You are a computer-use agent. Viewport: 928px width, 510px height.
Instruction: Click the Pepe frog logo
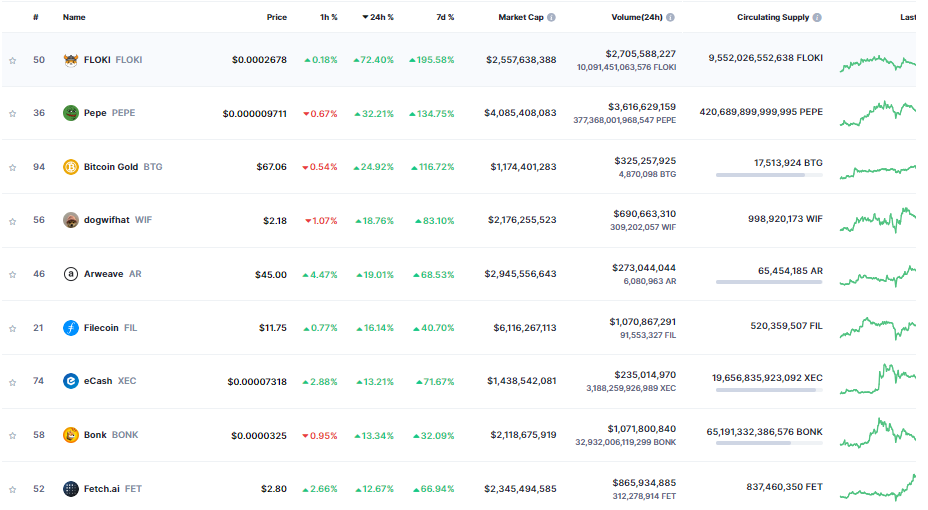coord(71,112)
